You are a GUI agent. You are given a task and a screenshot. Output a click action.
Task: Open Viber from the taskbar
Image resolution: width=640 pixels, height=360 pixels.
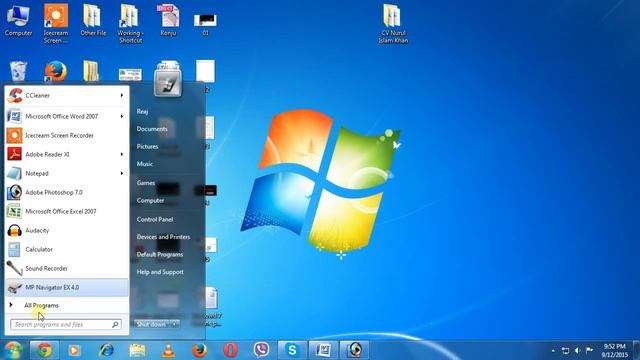[x=261, y=350]
